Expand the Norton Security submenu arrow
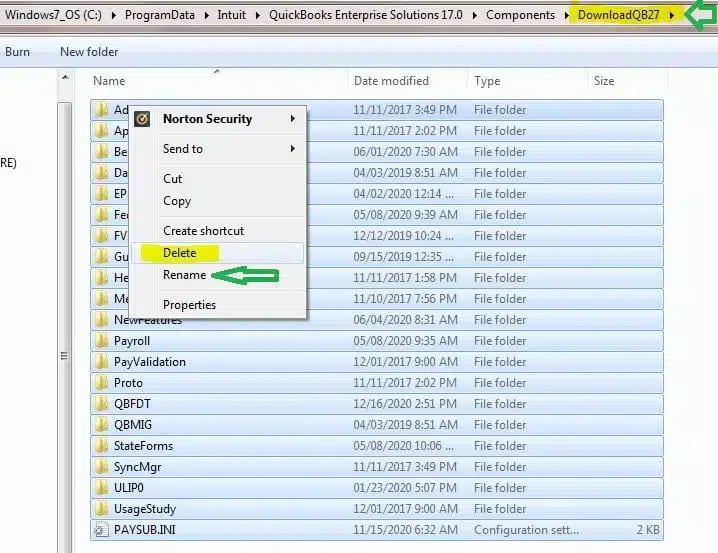The height and width of the screenshot is (553, 718). (x=293, y=119)
